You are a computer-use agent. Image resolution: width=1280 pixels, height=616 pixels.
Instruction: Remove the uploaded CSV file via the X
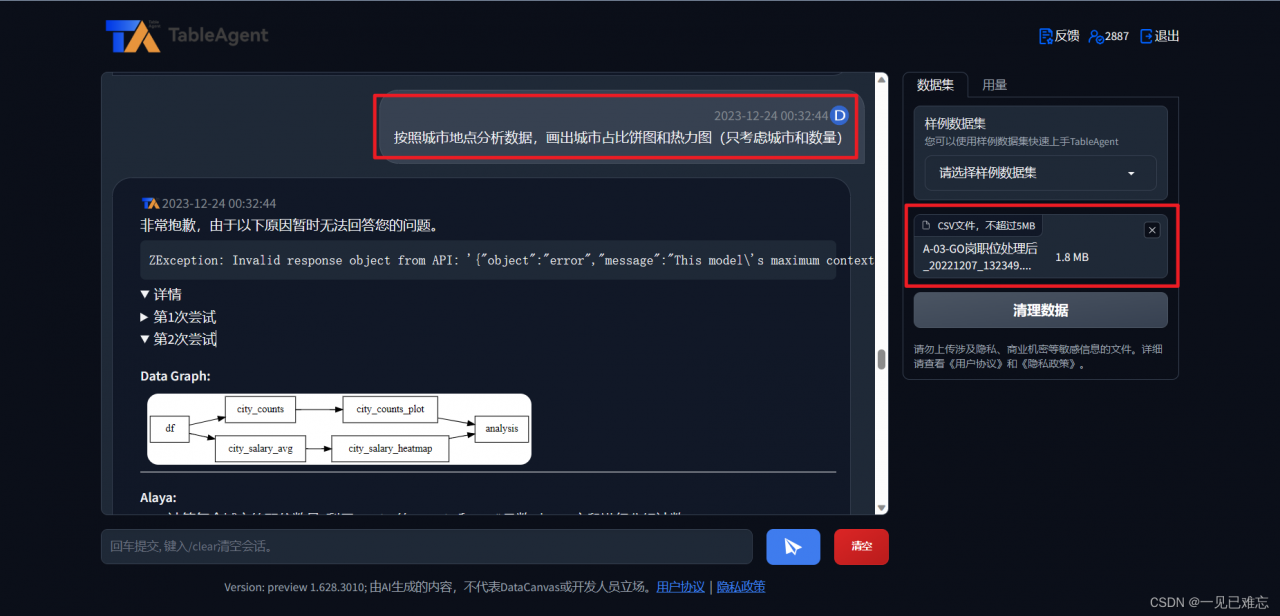[x=1152, y=229]
